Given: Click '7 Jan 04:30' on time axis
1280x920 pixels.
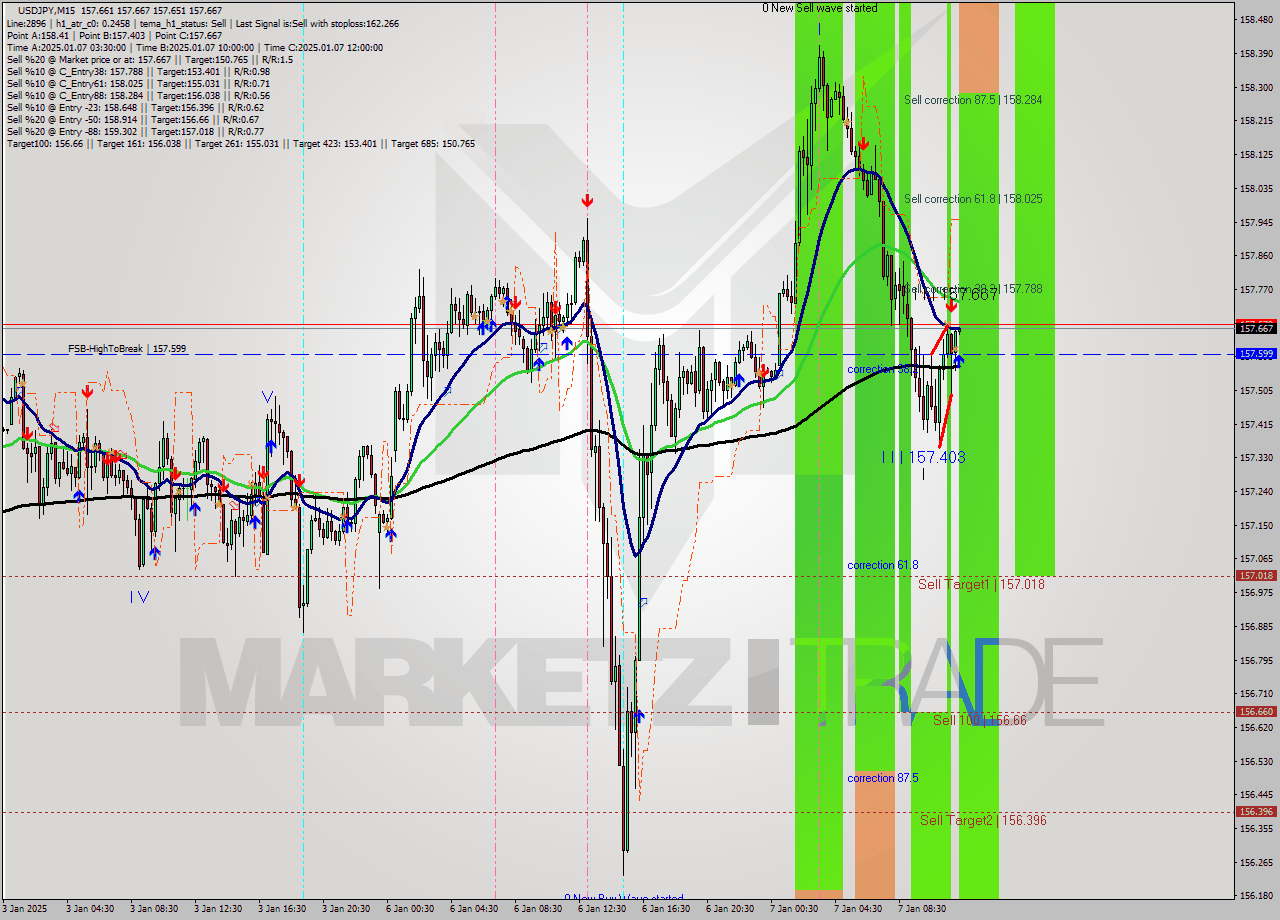Looking at the screenshot, I should point(860,909).
